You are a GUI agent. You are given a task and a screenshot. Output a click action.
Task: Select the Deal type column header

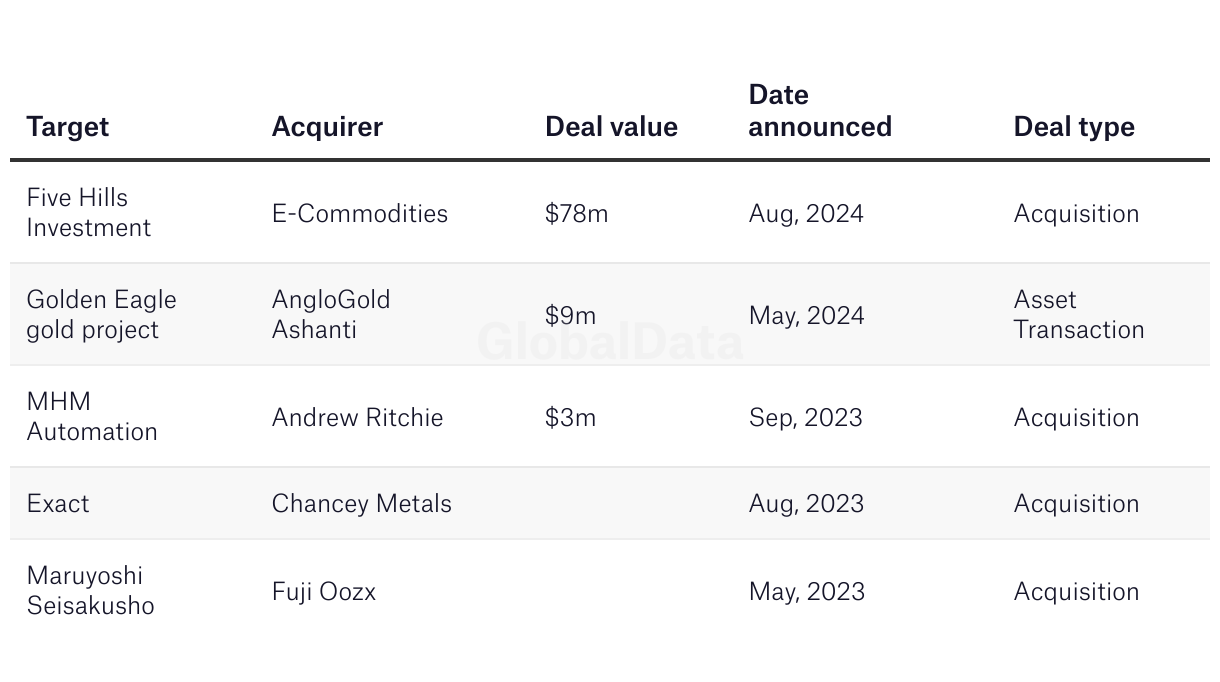1074,127
